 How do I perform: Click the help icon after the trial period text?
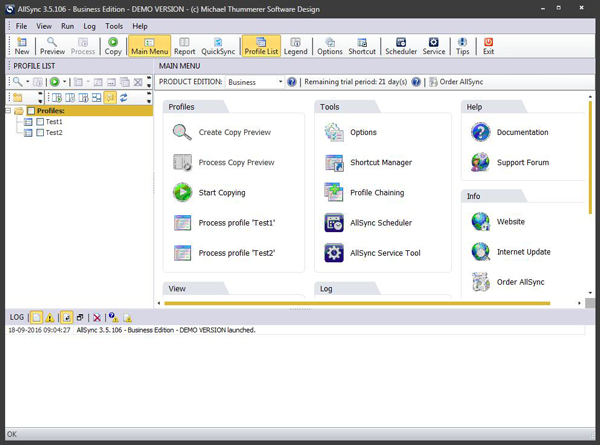416,82
